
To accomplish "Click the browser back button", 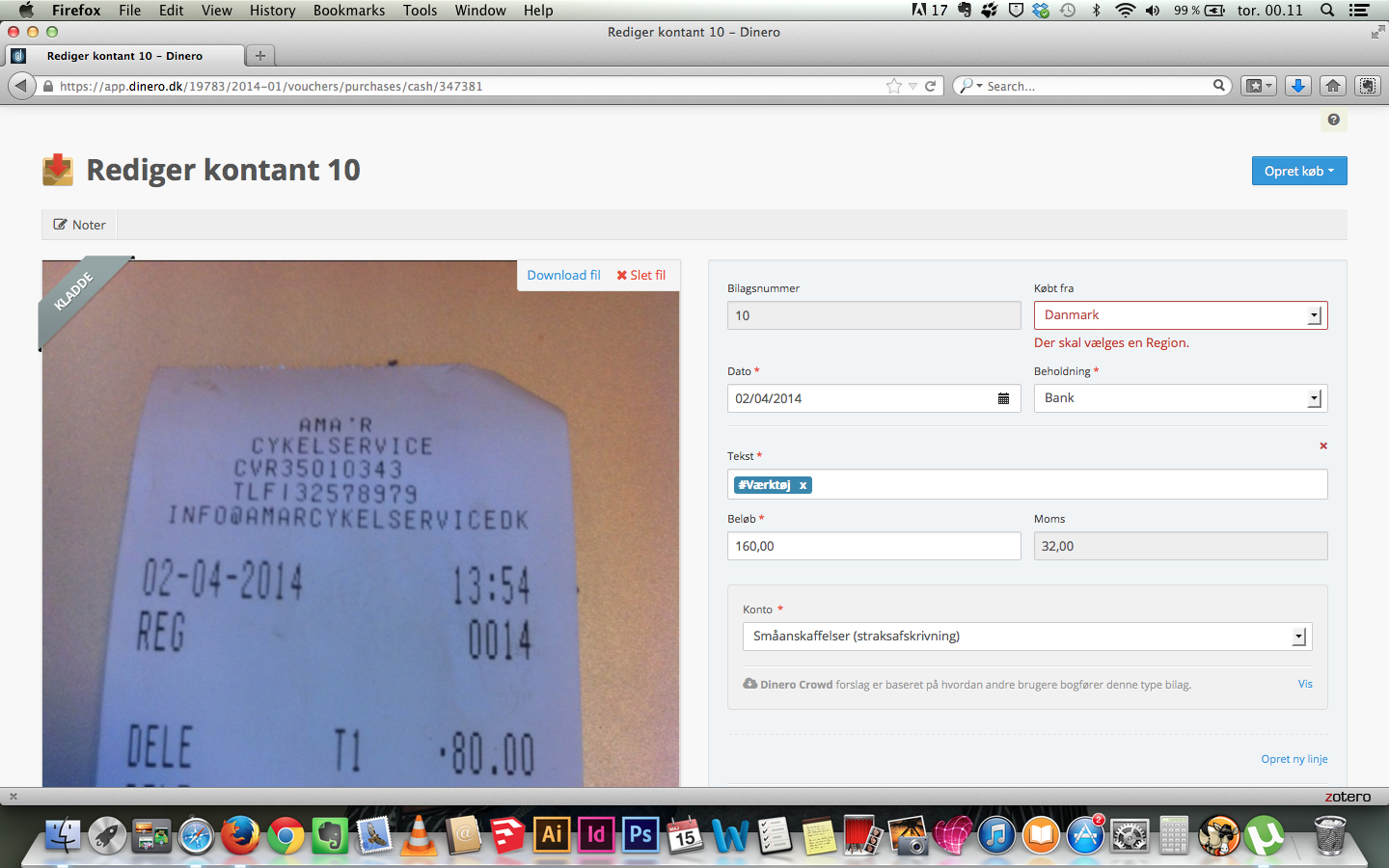I will [x=21, y=86].
